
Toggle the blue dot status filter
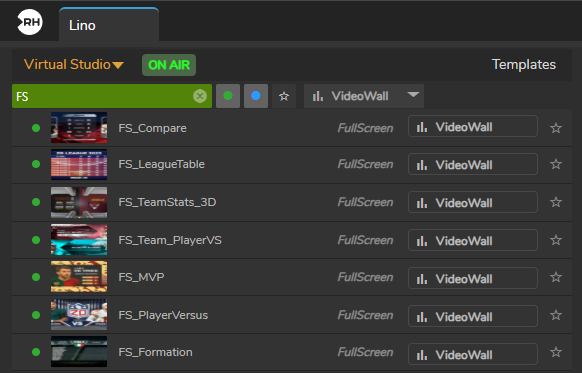256,96
